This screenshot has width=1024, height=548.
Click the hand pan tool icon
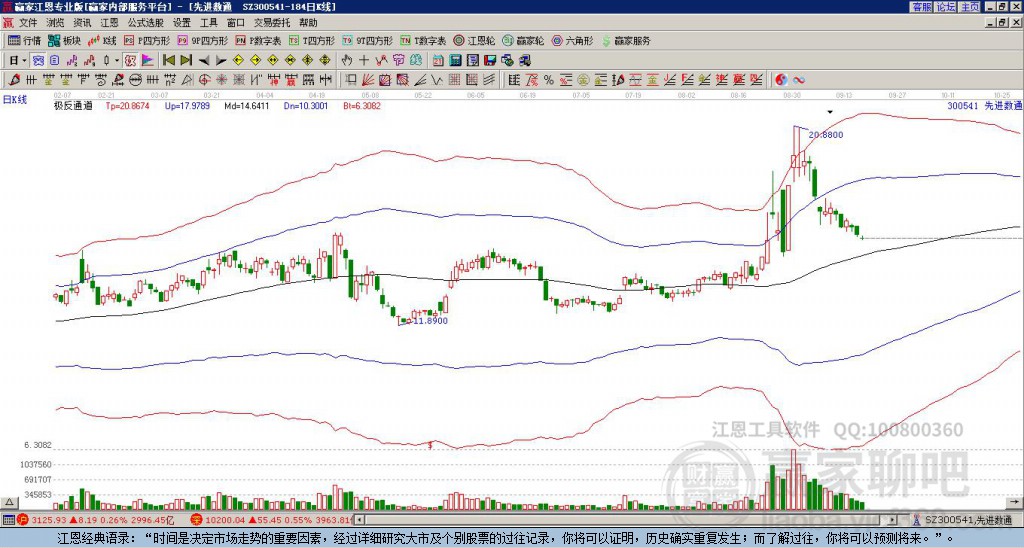(346, 61)
